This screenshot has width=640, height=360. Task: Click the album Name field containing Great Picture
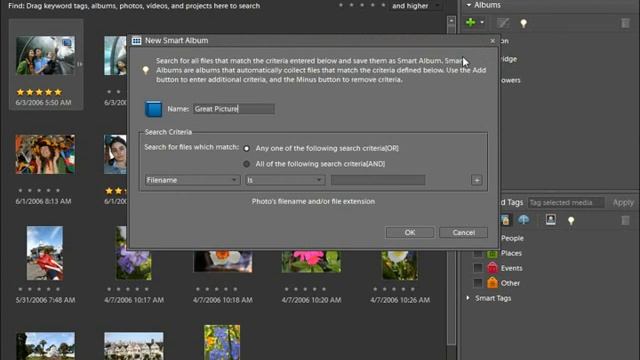234,109
